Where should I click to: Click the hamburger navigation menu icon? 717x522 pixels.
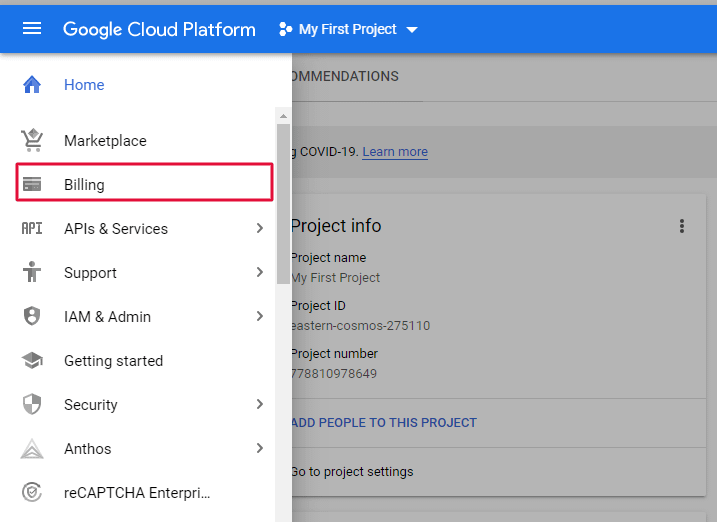tap(32, 29)
